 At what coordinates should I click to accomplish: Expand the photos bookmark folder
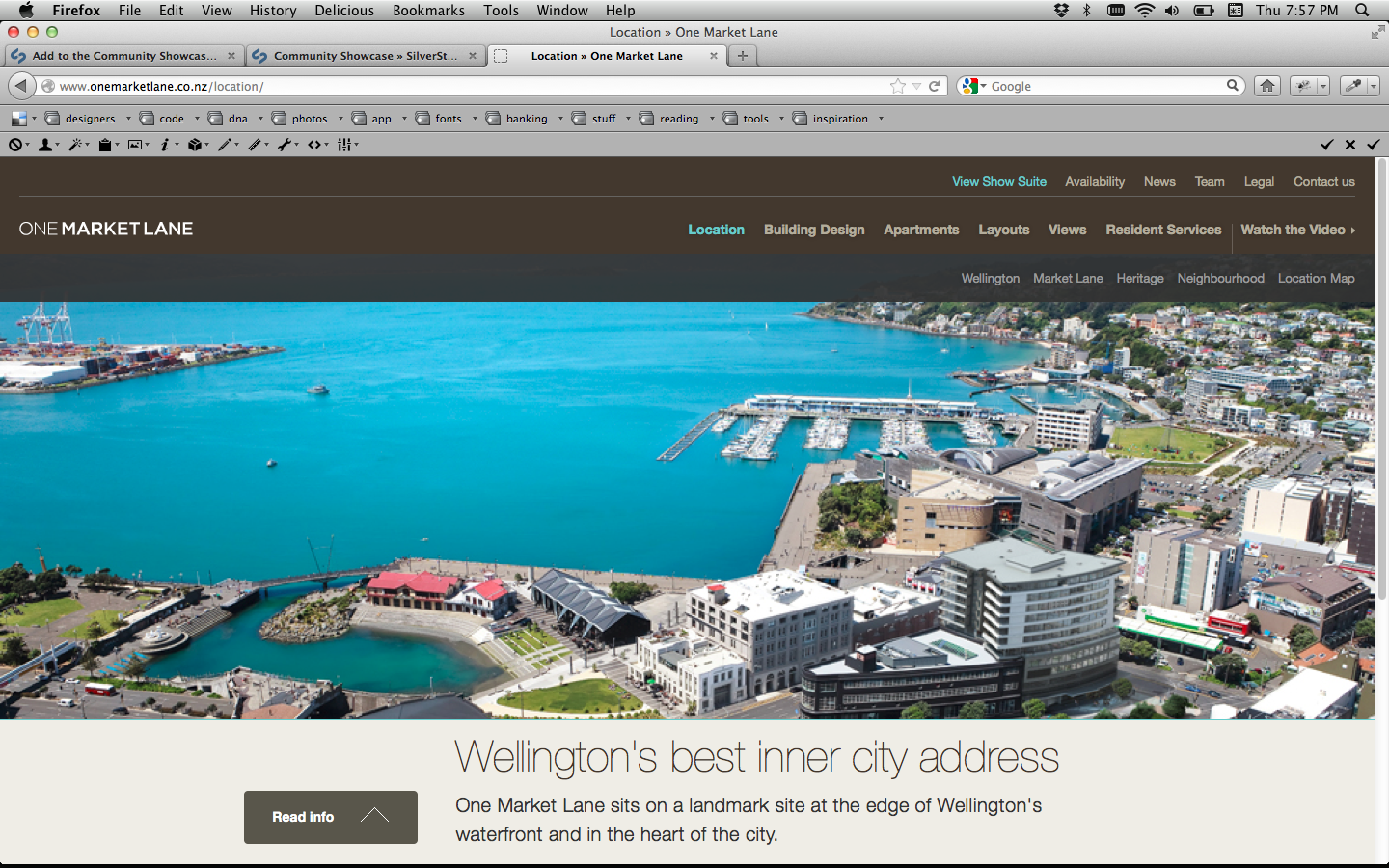pyautogui.click(x=308, y=119)
